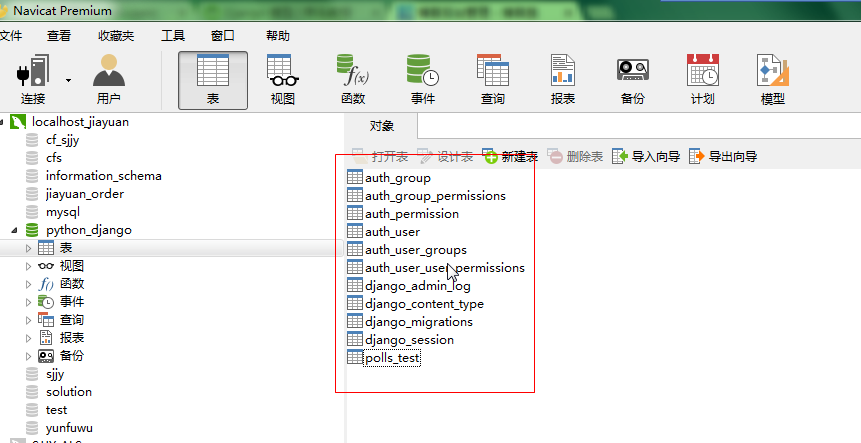This screenshot has width=861, height=443.
Task: Open the 连接 connection toolbar icon
Action: (33, 80)
